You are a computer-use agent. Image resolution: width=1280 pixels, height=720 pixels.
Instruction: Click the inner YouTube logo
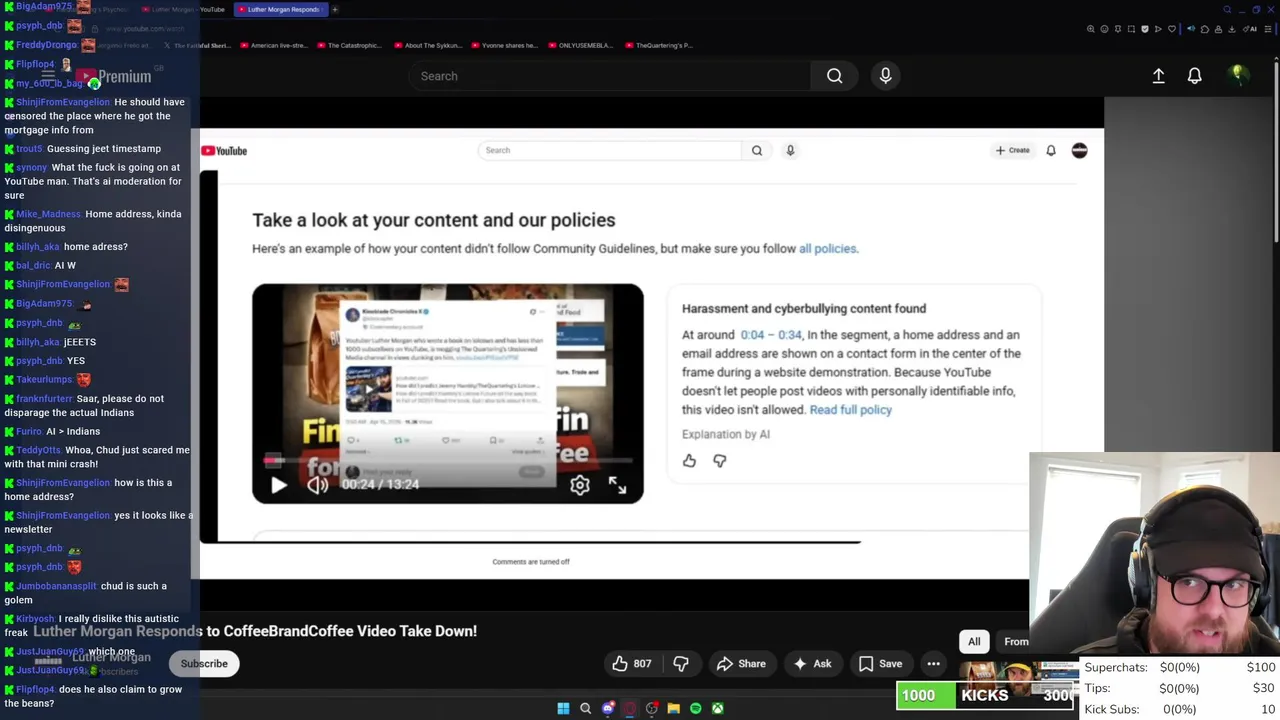224,151
